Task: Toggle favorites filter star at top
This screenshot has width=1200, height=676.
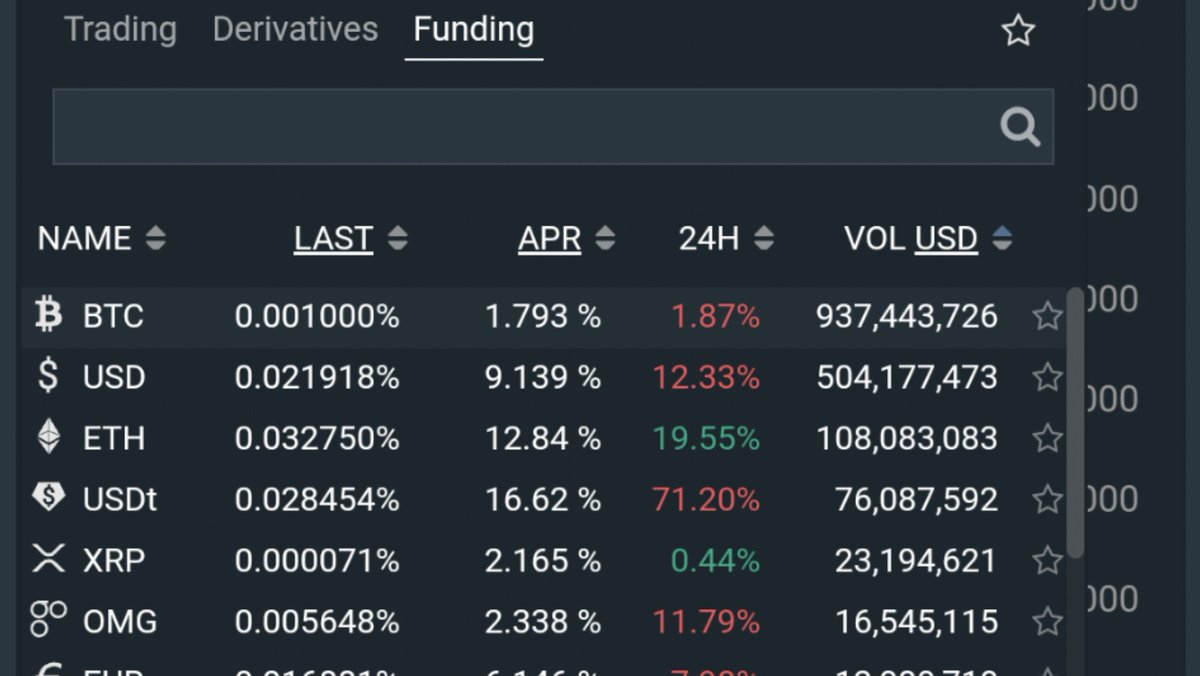Action: point(1018,31)
